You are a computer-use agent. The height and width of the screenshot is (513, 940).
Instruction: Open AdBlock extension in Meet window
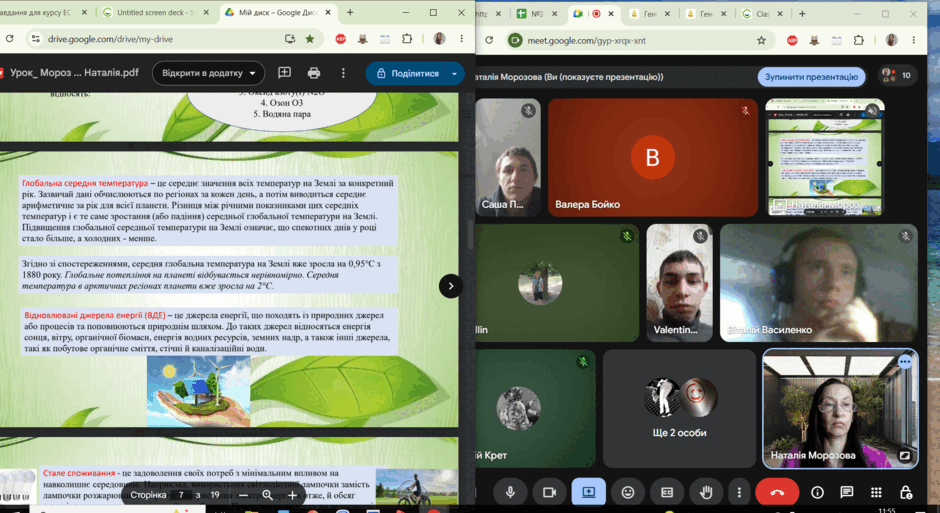(x=792, y=40)
